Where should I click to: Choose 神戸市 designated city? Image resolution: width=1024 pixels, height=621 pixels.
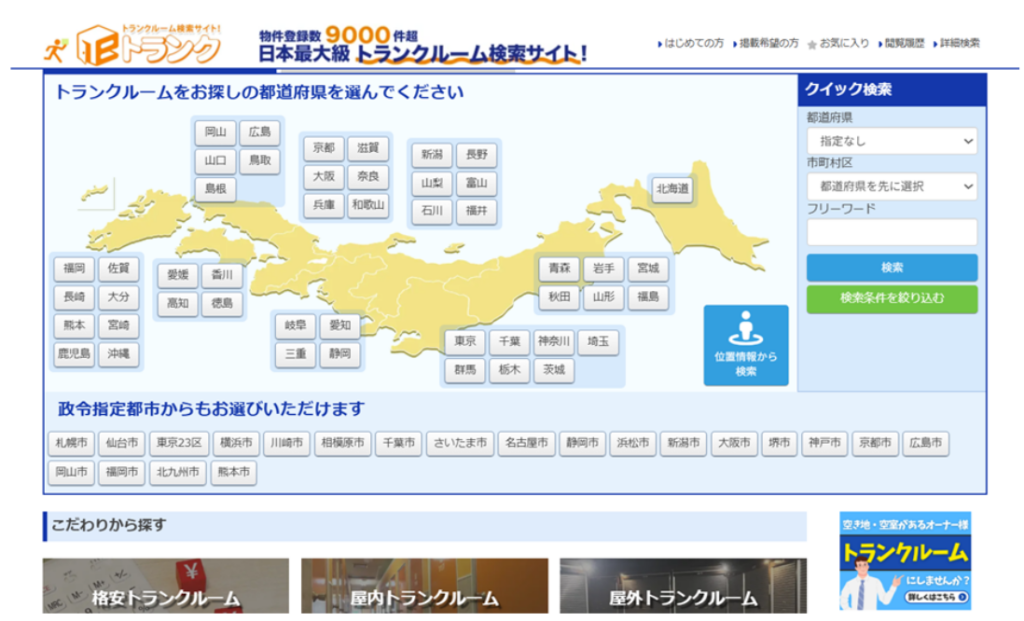[x=824, y=443]
